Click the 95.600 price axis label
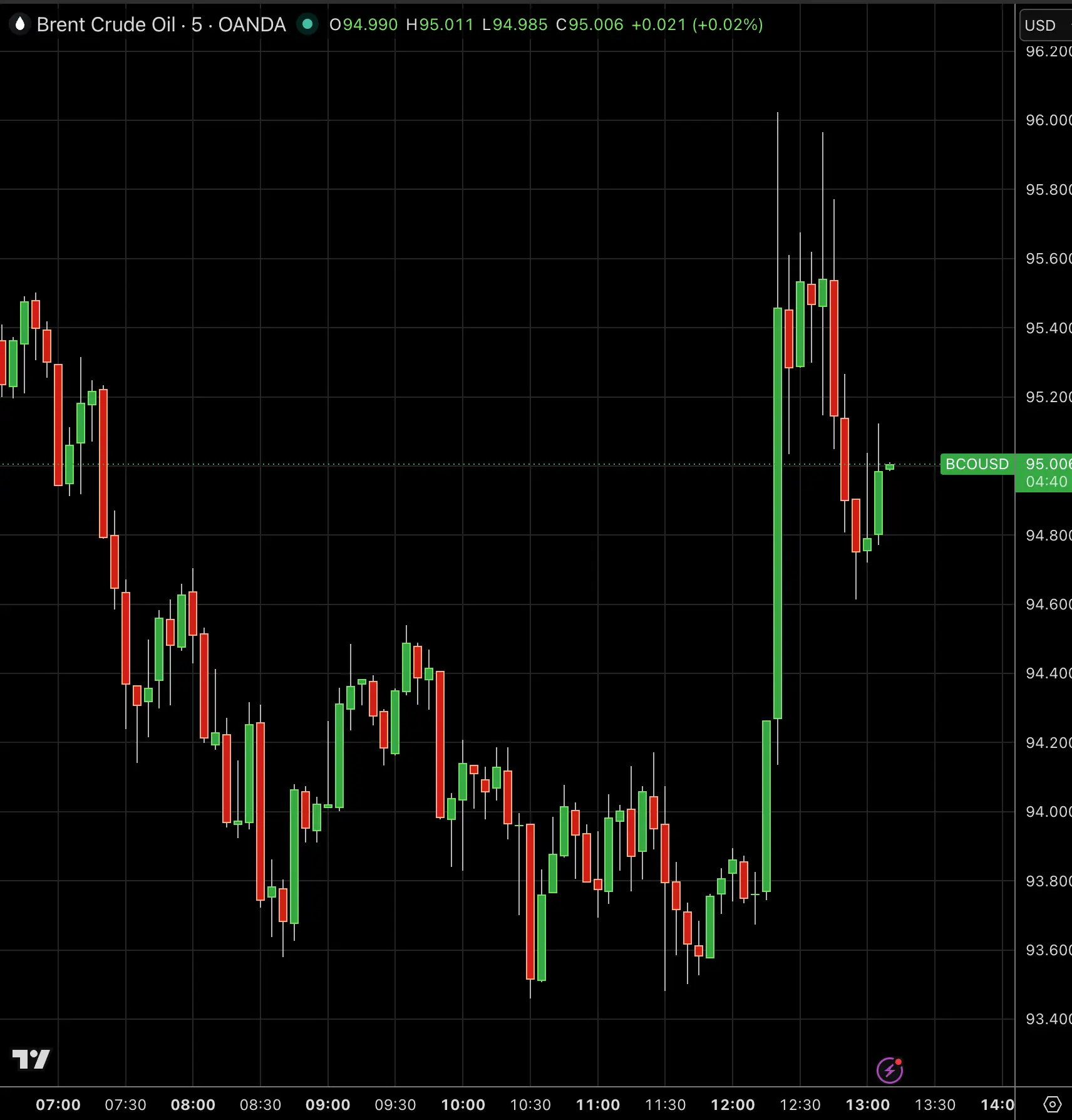 1048,258
